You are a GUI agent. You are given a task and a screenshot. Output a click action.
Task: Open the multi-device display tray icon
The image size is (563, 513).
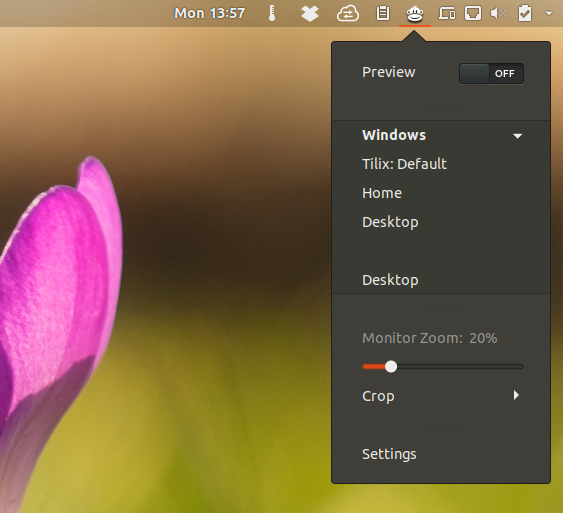coord(447,14)
